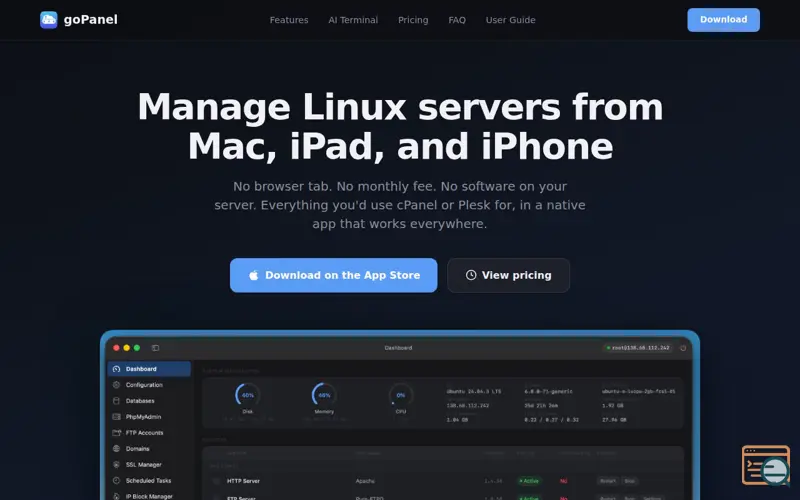Image resolution: width=800 pixels, height=500 pixels.
Task: Click the 0.22 / 0.27 / 0.32 load value
Action: click(x=552, y=420)
